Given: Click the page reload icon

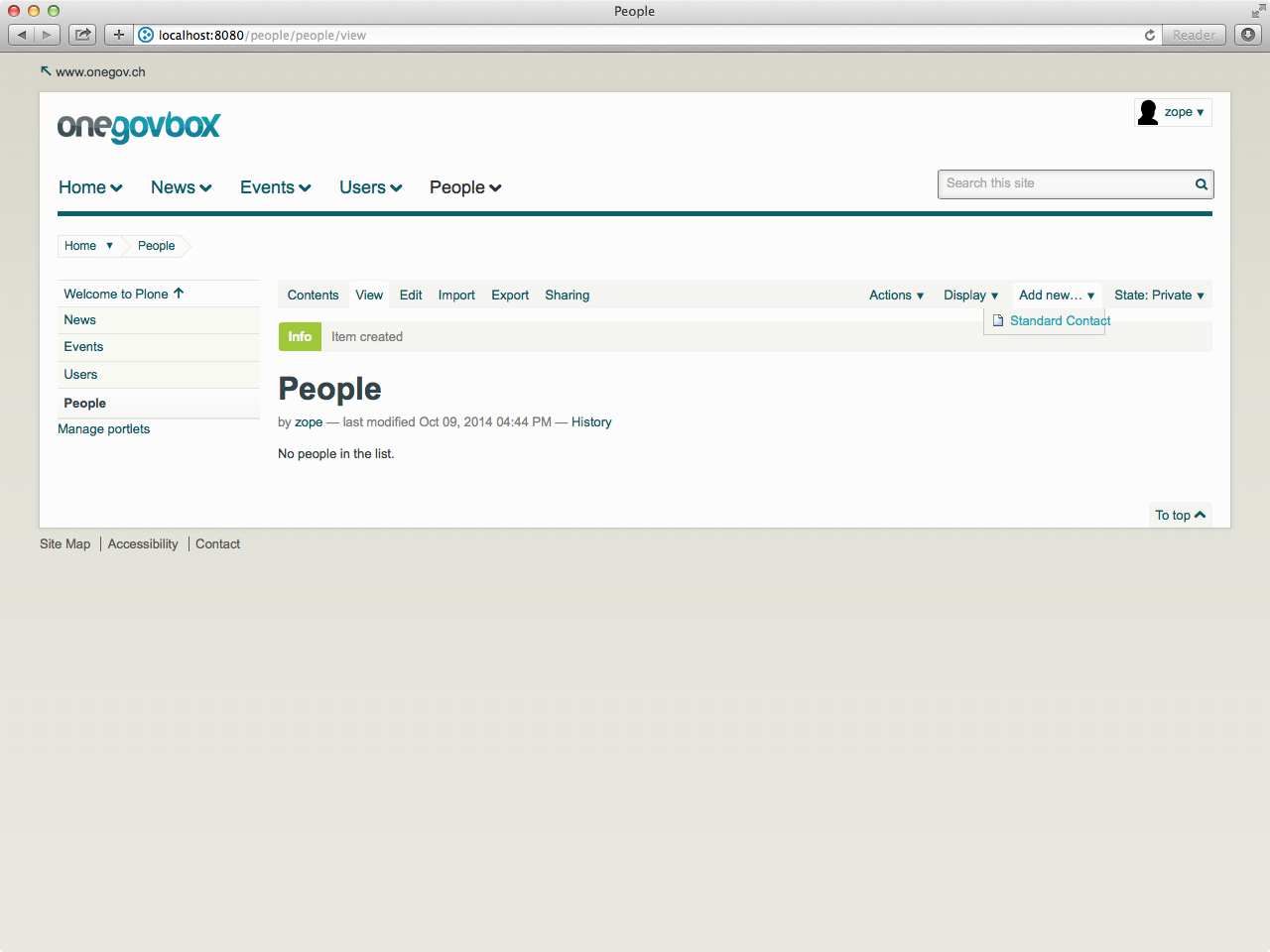Looking at the screenshot, I should pyautogui.click(x=1150, y=35).
